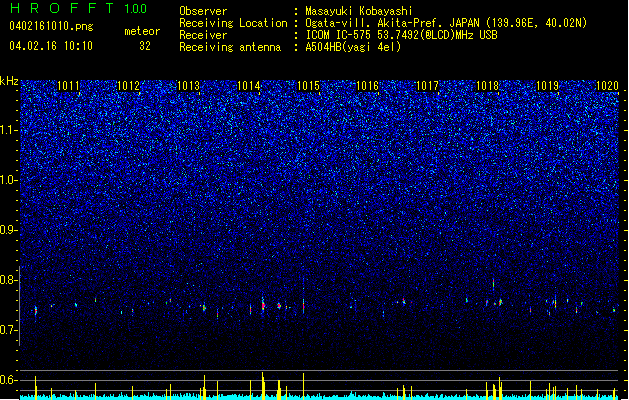Click the Receiving antenna field label
Image resolution: width=629 pixels, height=400 pixels.
230,47
